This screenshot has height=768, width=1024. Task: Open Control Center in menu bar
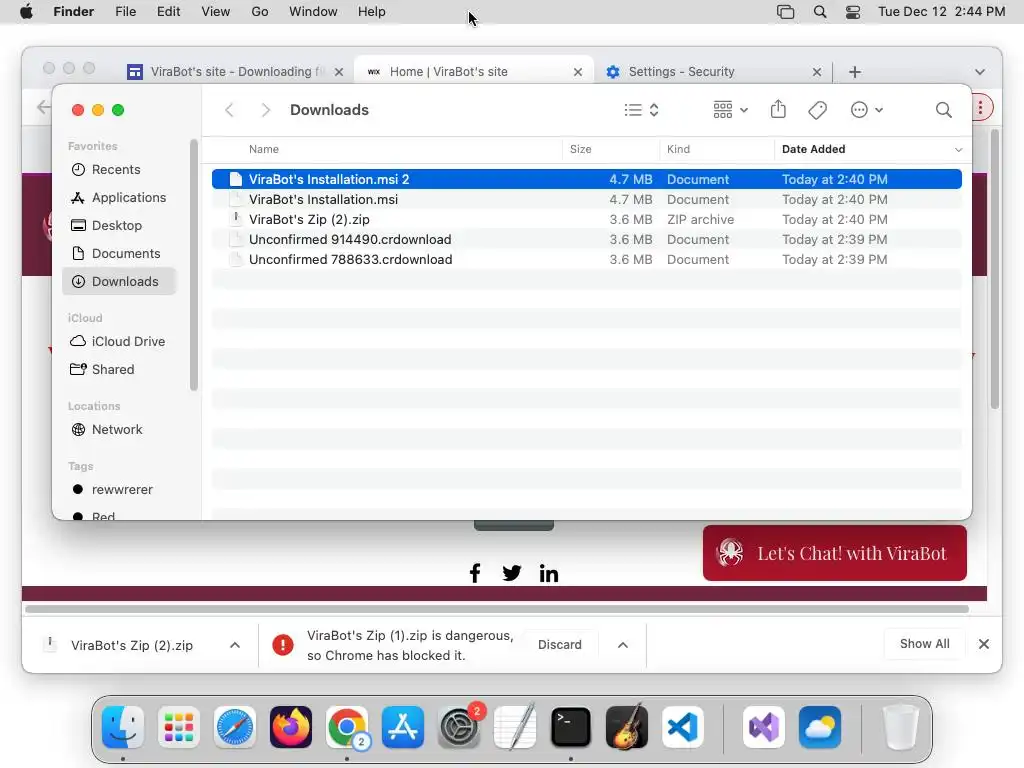[853, 12]
